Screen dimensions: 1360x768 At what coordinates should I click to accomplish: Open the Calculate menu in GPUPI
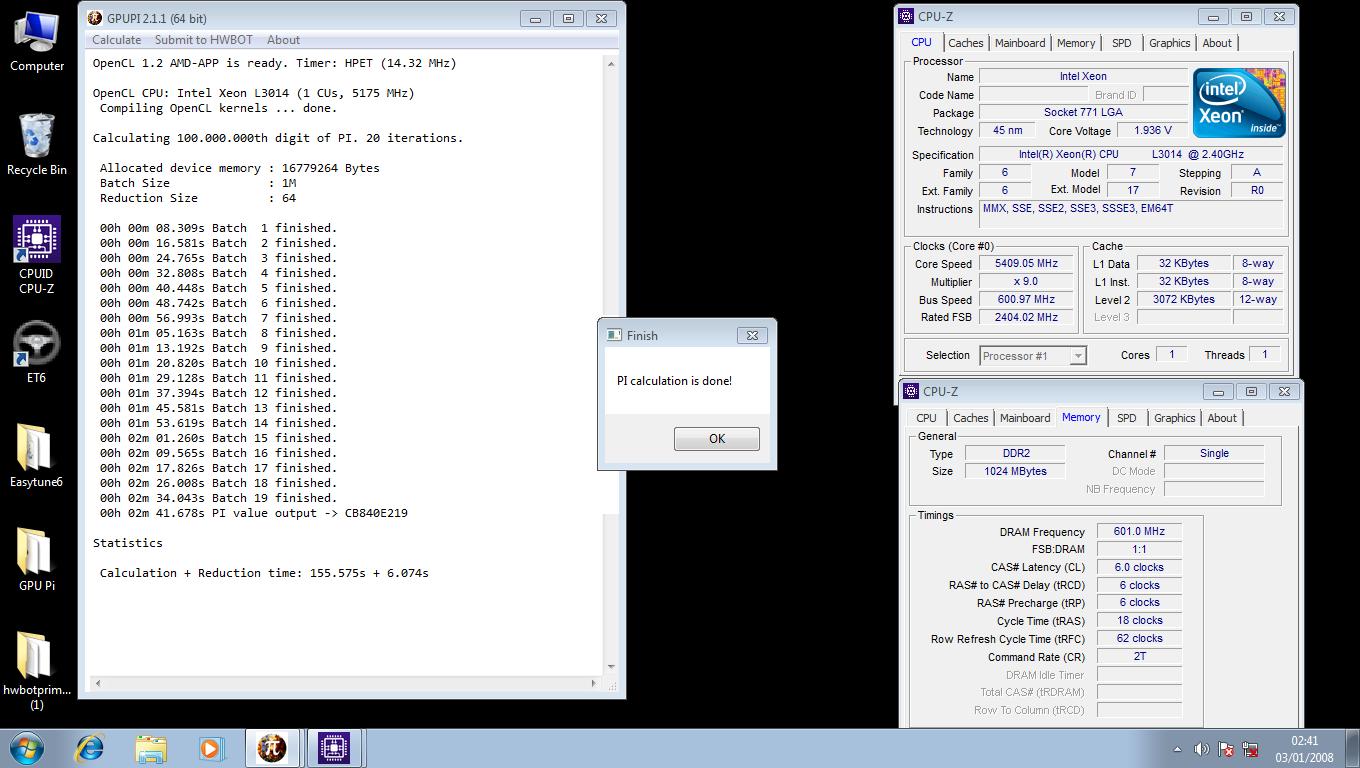click(117, 40)
